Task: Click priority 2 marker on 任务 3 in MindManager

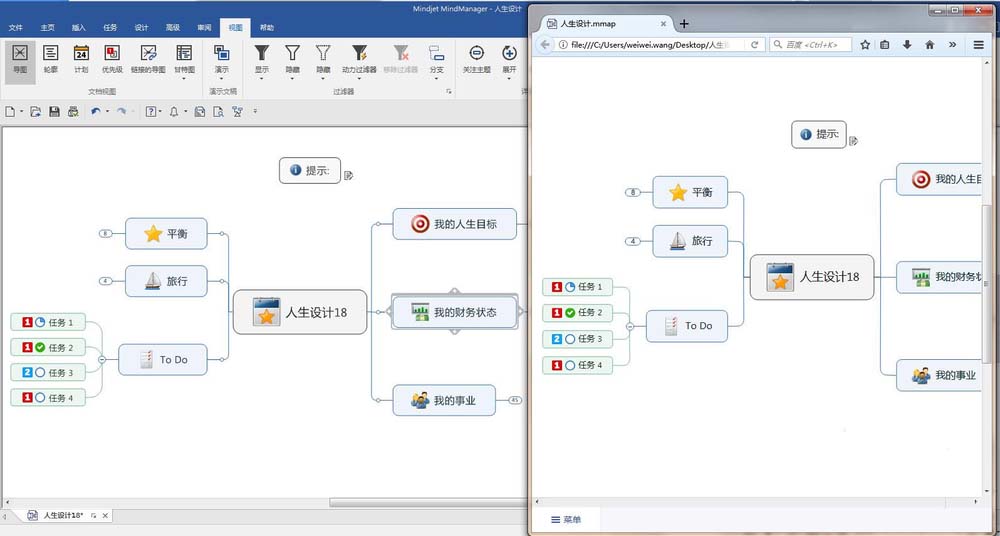Action: pos(27,373)
